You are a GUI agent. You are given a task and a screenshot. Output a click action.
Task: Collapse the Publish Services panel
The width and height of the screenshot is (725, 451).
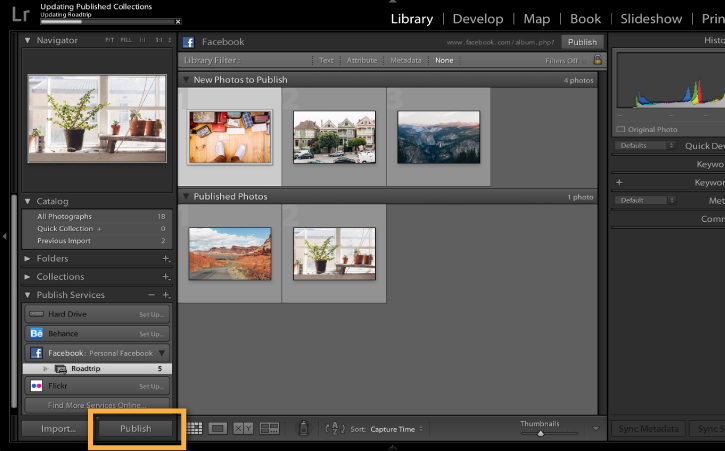click(x=27, y=295)
